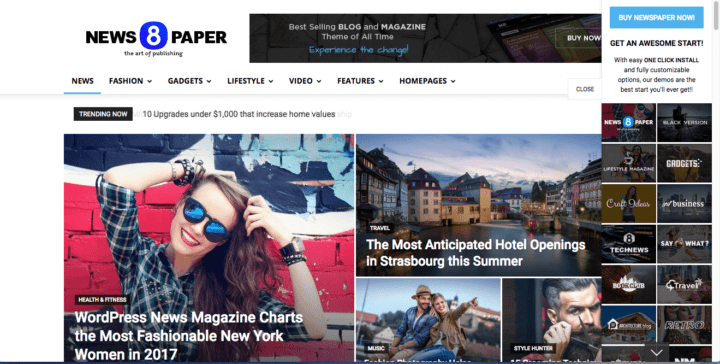The height and width of the screenshot is (364, 720).
Task: Click the STYLE HUNTER category tag
Action: [533, 348]
